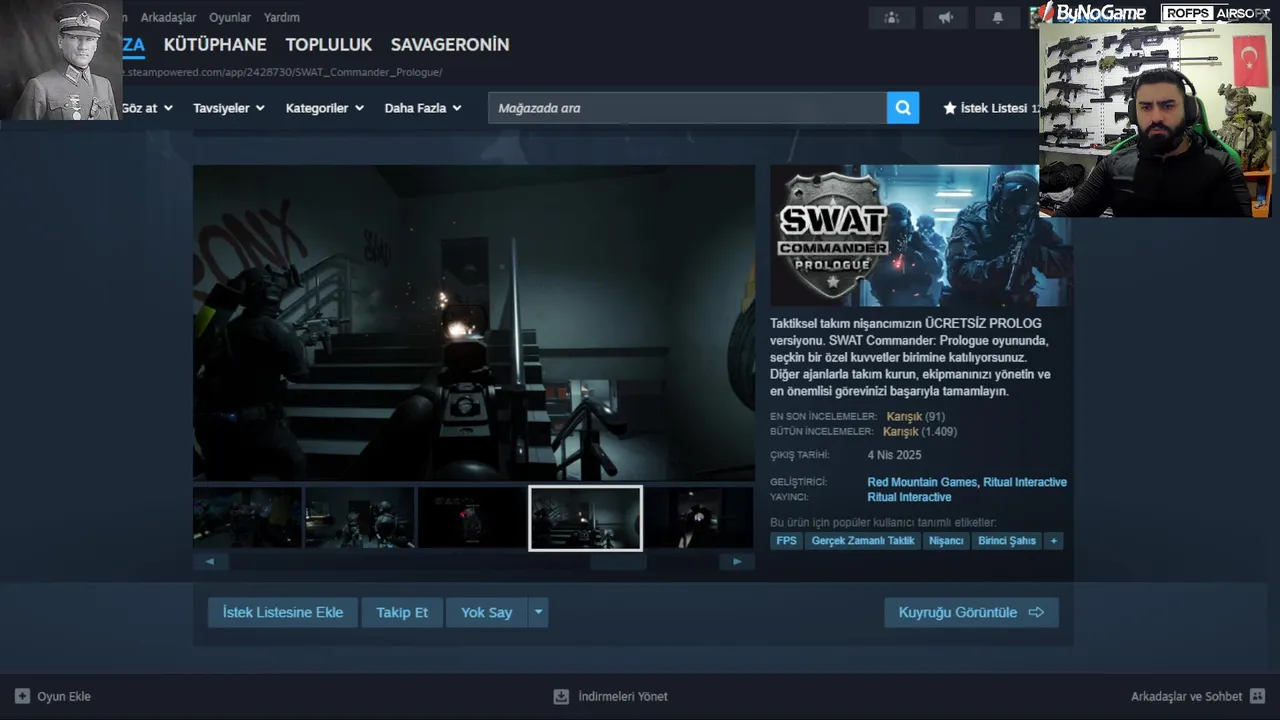Click the thumbnail strip scrollbar handle
Viewport: 1280px width, 720px height.
coord(618,562)
